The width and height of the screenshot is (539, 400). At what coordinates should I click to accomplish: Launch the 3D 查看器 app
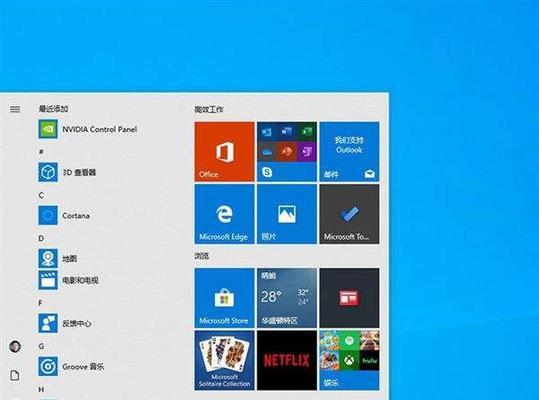pyautogui.click(x=67, y=172)
